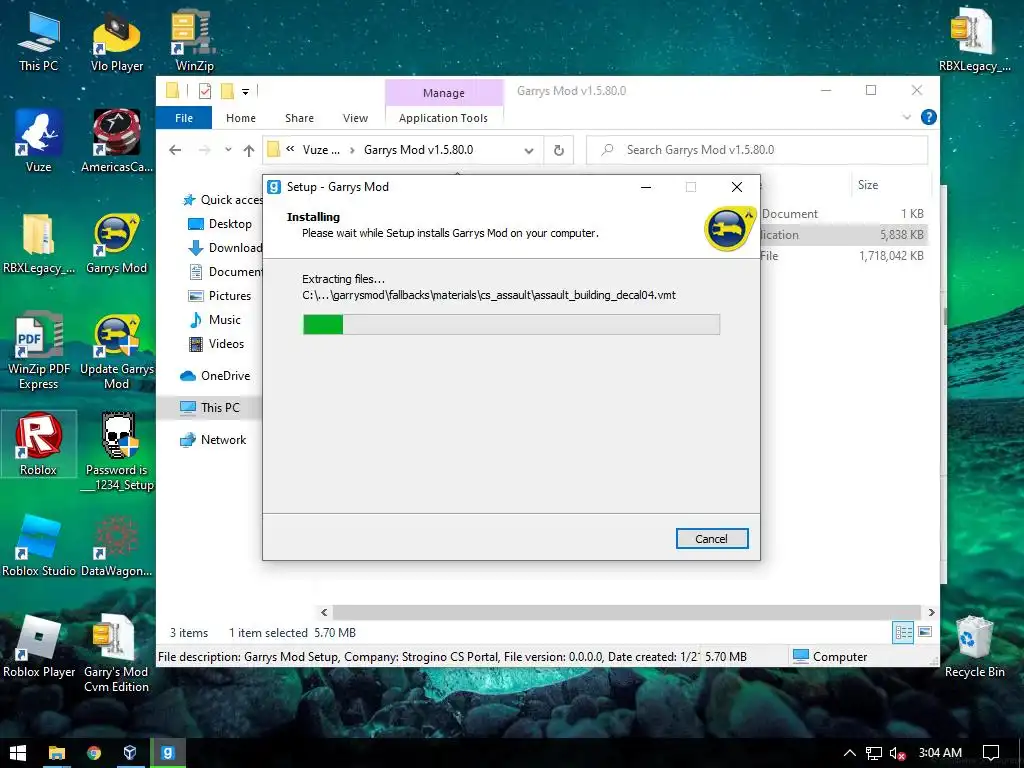Open WinZip desktop shortcut

(194, 40)
